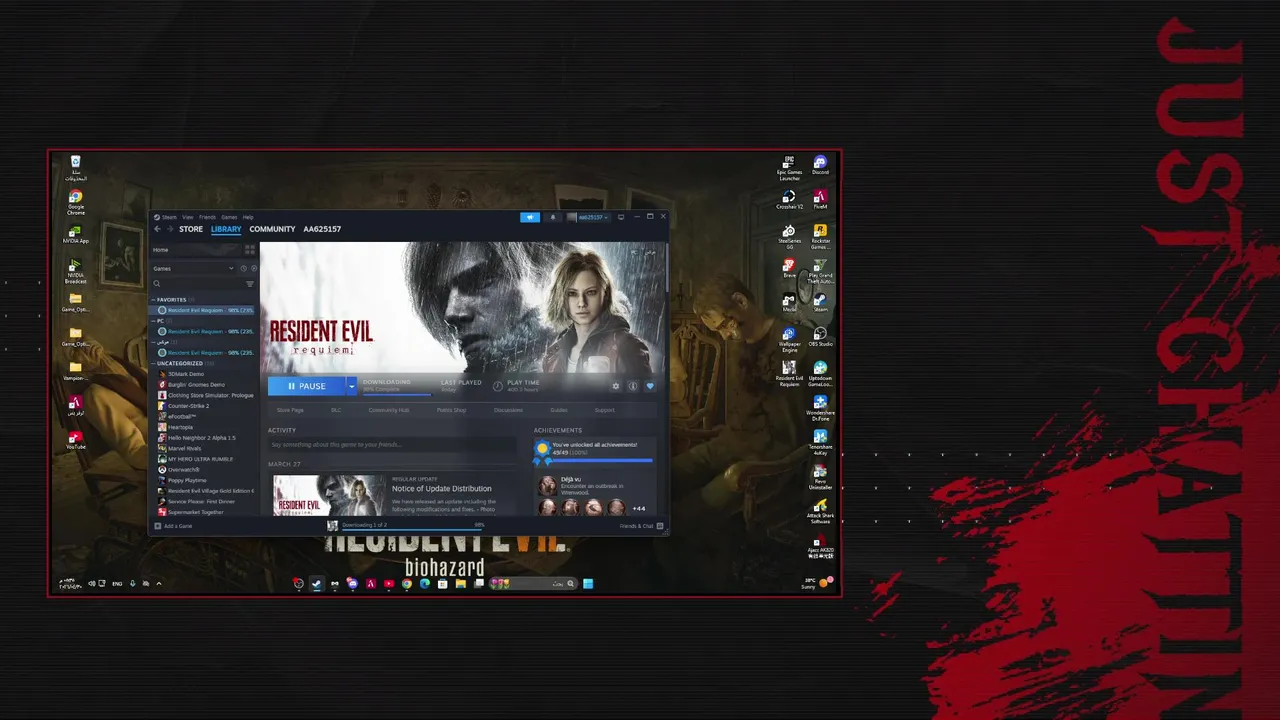Pause the Resident Evil Requiem download
The width and height of the screenshot is (1280, 720).
(307, 386)
